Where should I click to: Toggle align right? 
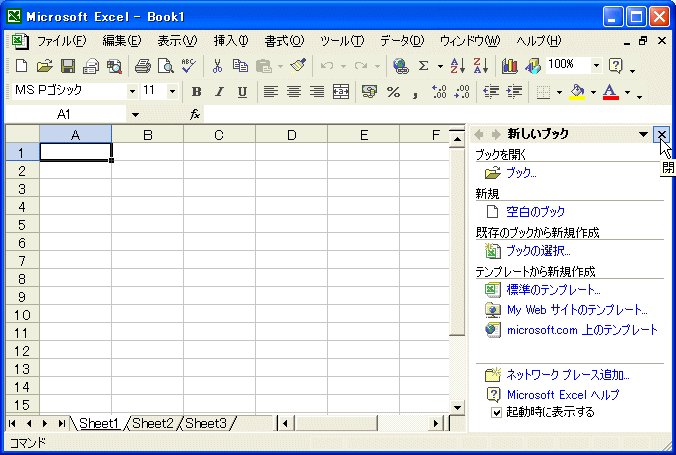coord(317,91)
